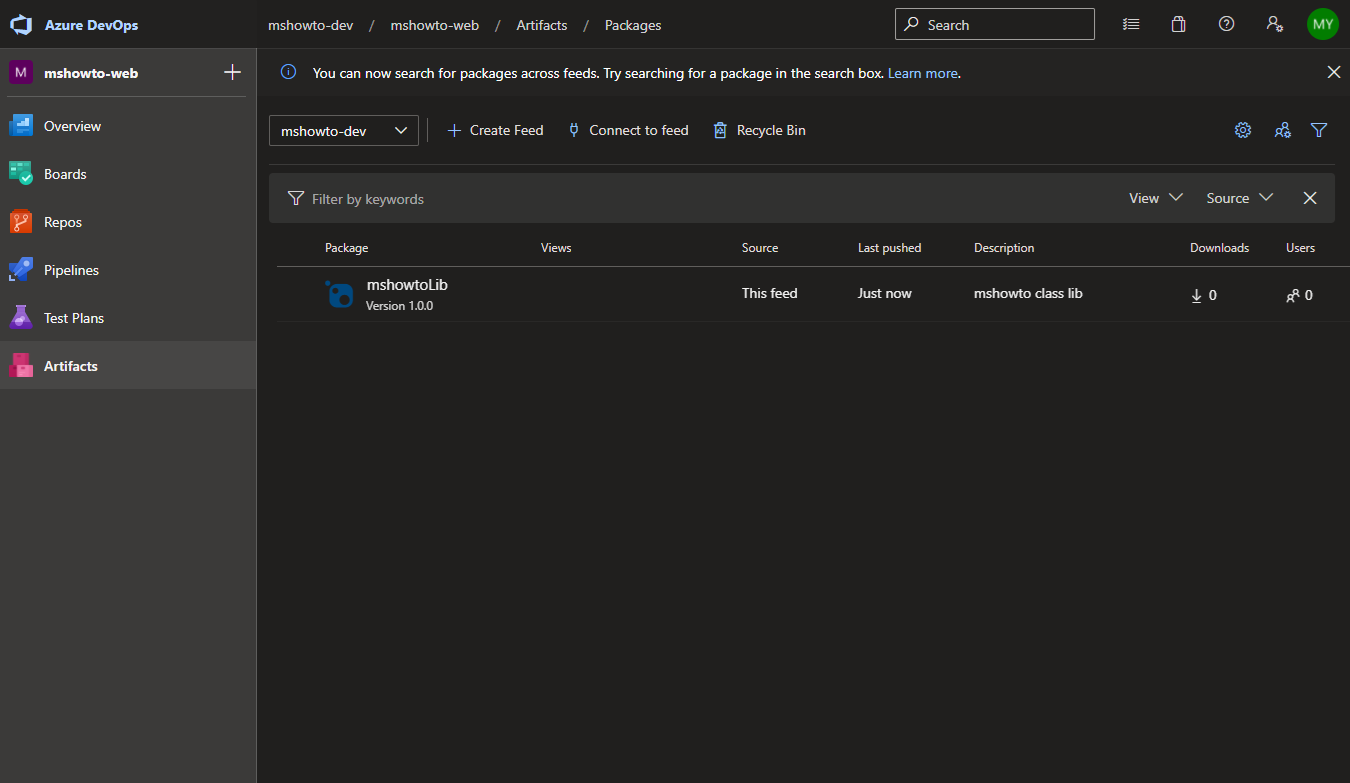Click 'This feed' source cell
Image resolution: width=1350 pixels, height=783 pixels.
770,293
